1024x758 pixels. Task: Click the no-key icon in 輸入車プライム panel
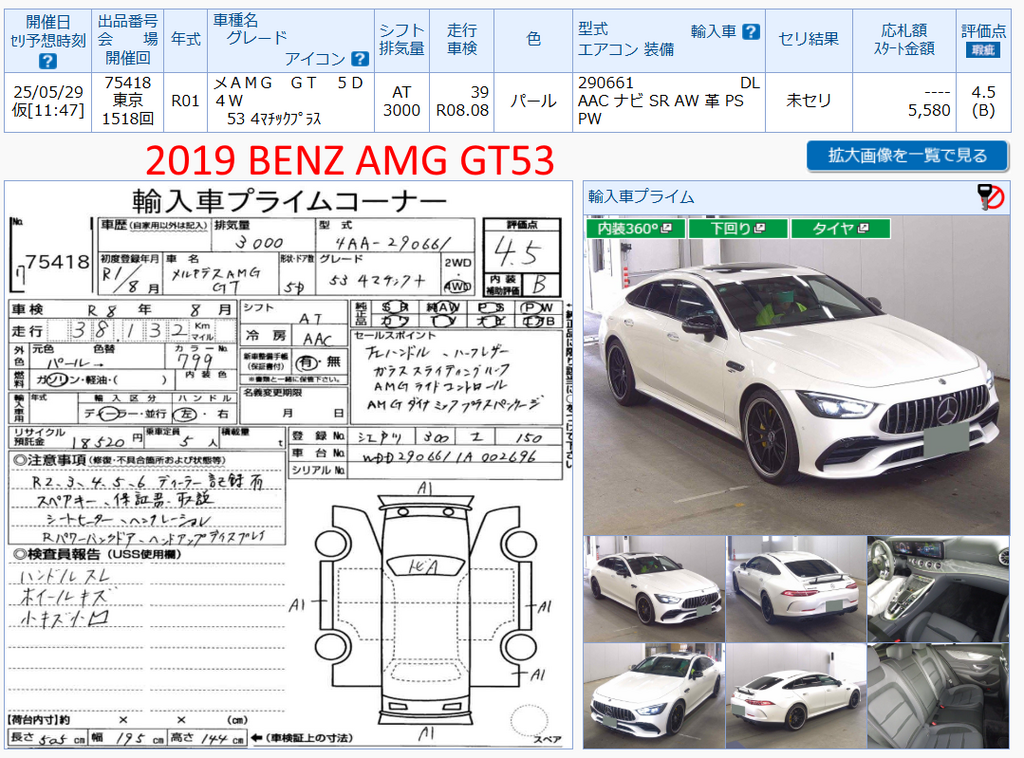point(990,197)
